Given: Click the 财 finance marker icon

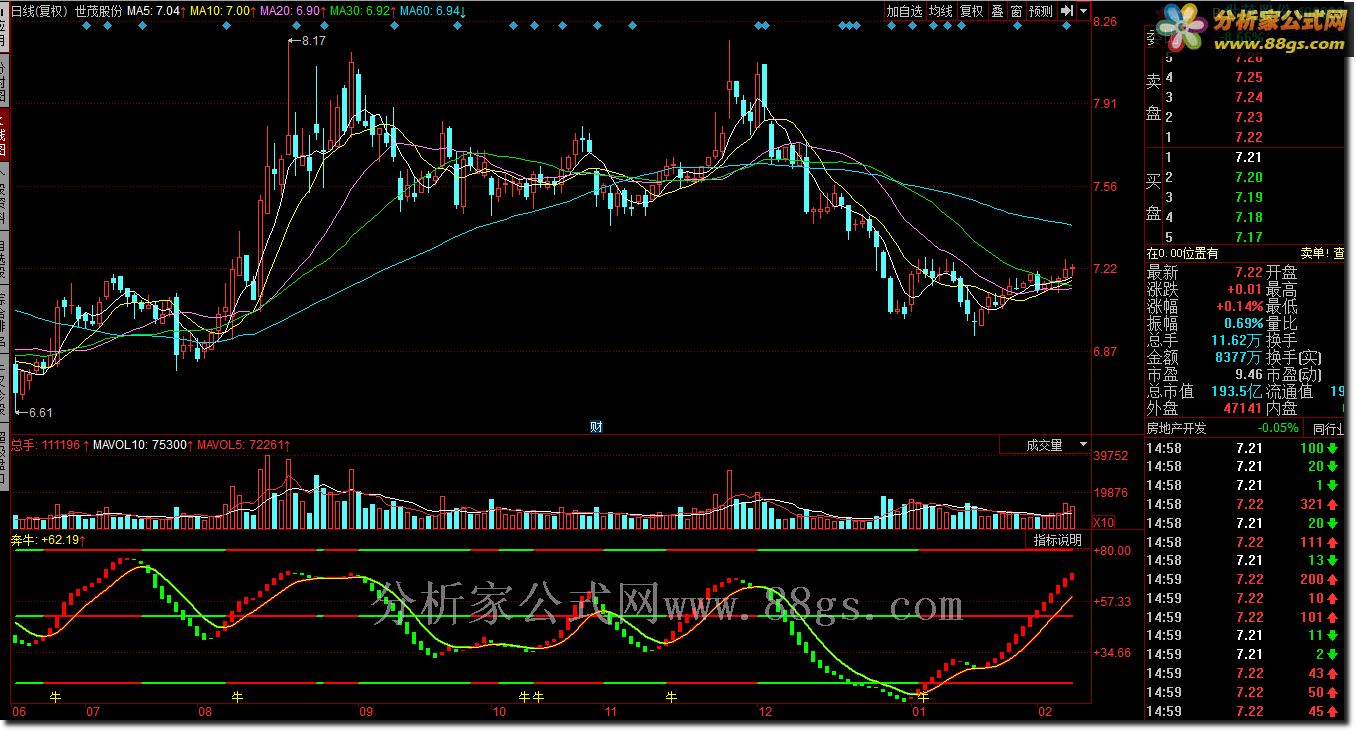Looking at the screenshot, I should click(596, 427).
